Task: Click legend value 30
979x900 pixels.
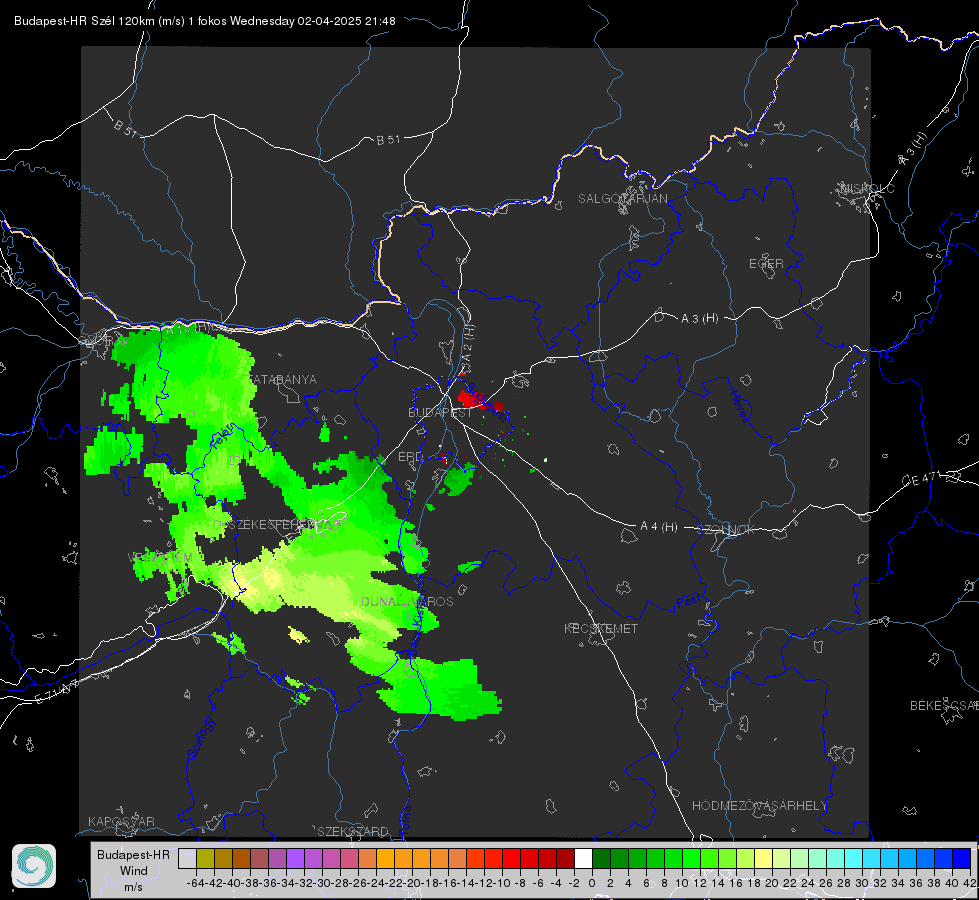Action: tap(862, 883)
